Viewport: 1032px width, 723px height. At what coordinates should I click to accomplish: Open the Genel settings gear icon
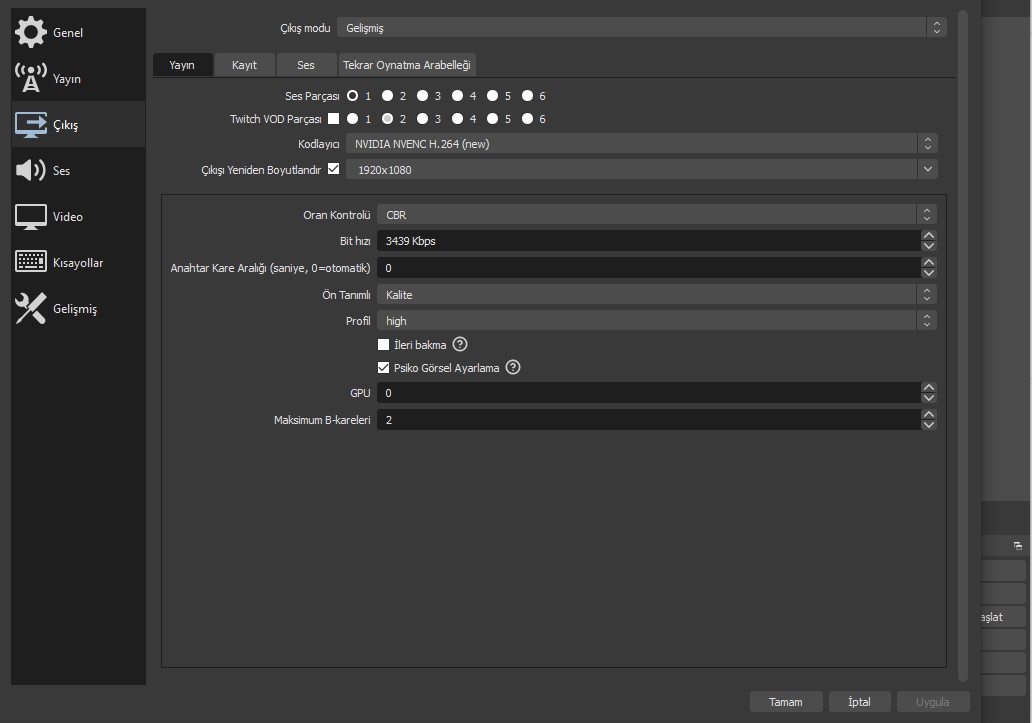click(x=31, y=32)
